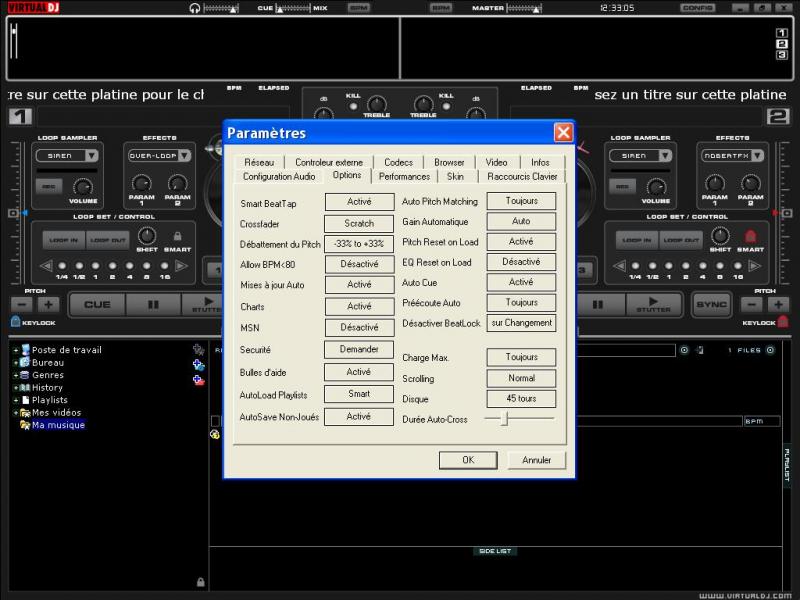Click the Durée Auto-Cross slider handle

(504, 419)
